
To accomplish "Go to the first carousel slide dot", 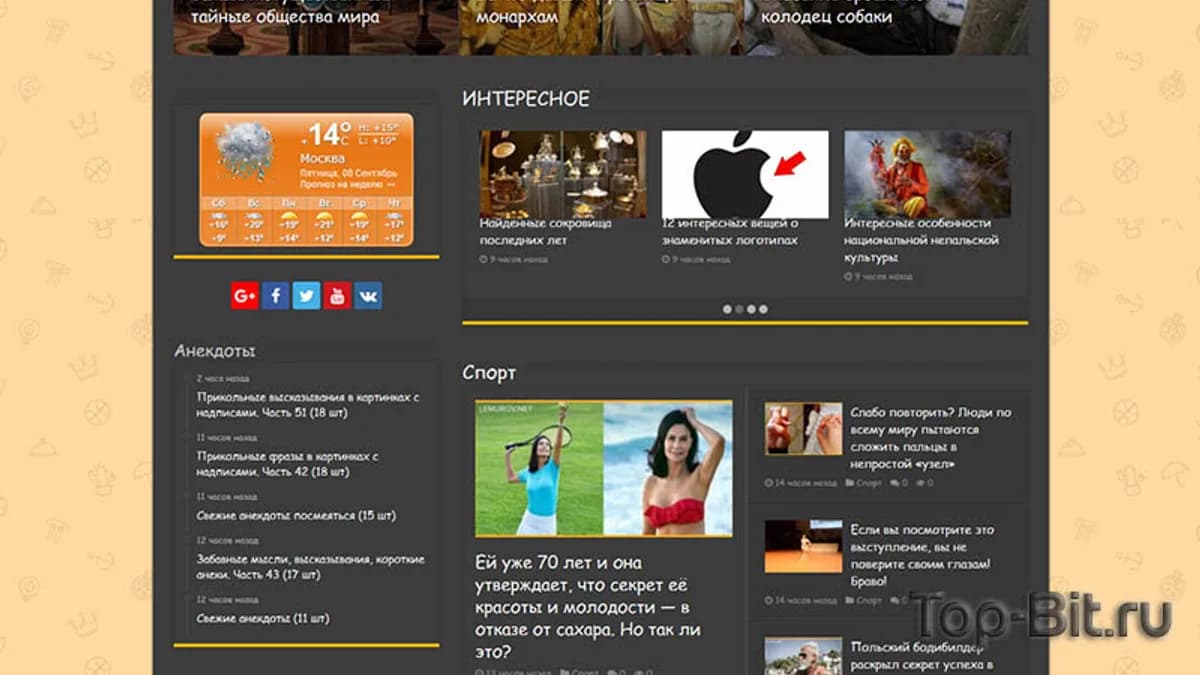I will pyautogui.click(x=727, y=309).
